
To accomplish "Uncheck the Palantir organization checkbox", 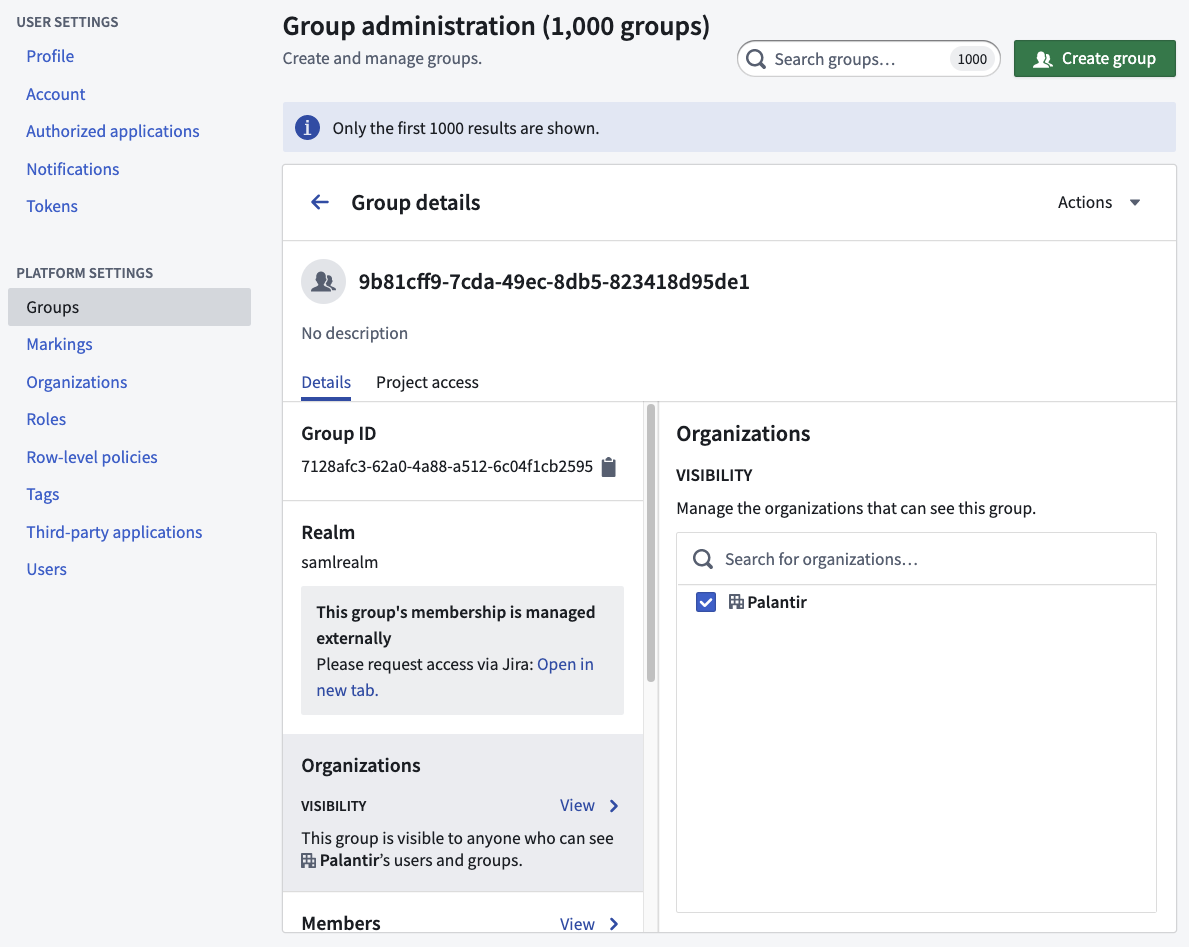I will tap(706, 602).
